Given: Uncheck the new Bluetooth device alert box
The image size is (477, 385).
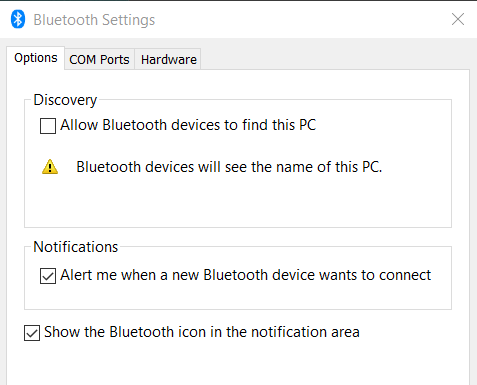Looking at the screenshot, I should coord(48,276).
